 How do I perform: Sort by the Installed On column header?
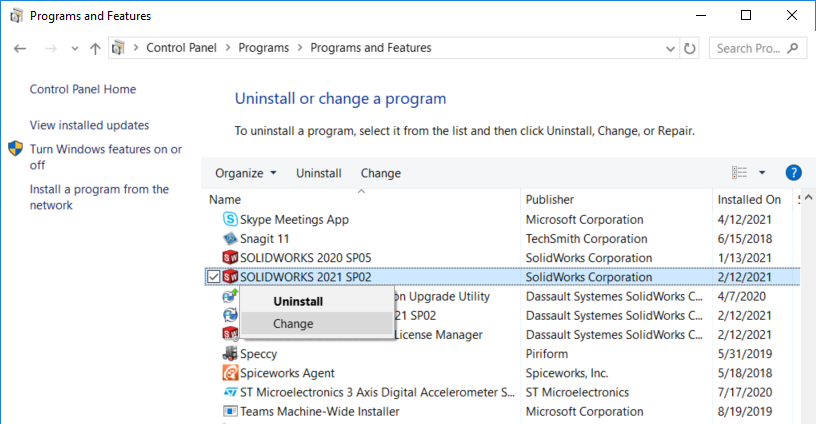(749, 199)
